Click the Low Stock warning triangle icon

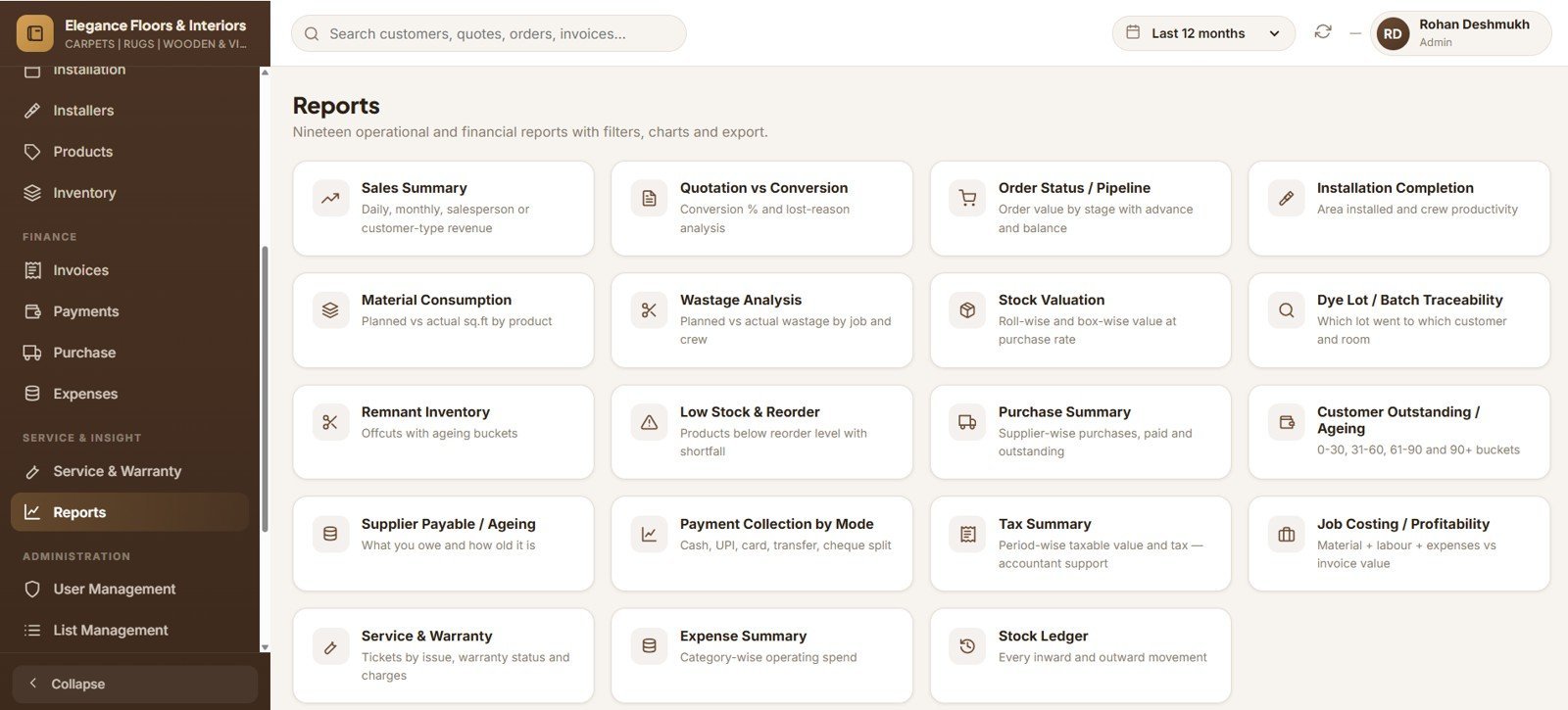pyautogui.click(x=649, y=422)
